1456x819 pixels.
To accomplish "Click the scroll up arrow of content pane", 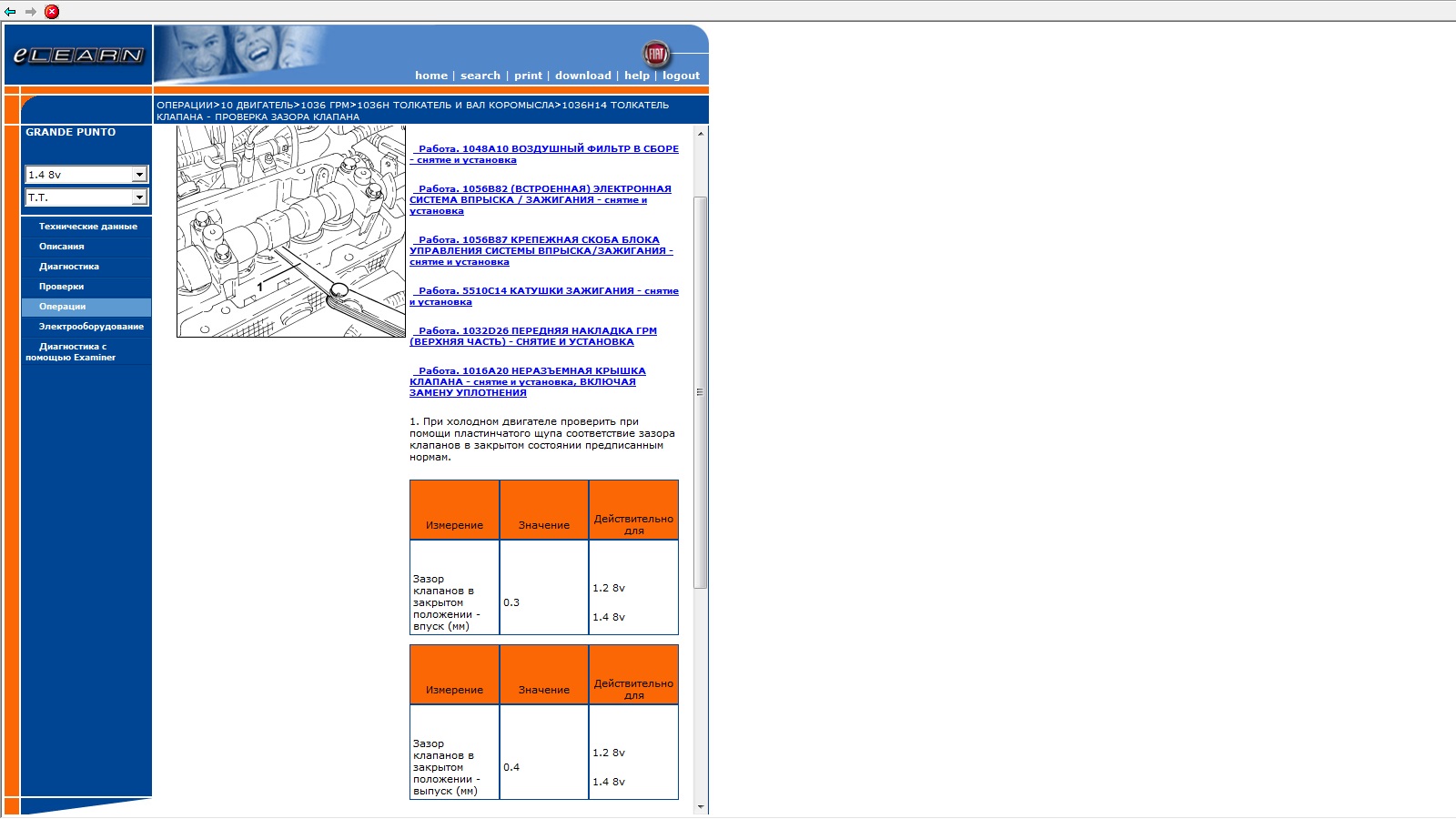I will click(x=701, y=134).
